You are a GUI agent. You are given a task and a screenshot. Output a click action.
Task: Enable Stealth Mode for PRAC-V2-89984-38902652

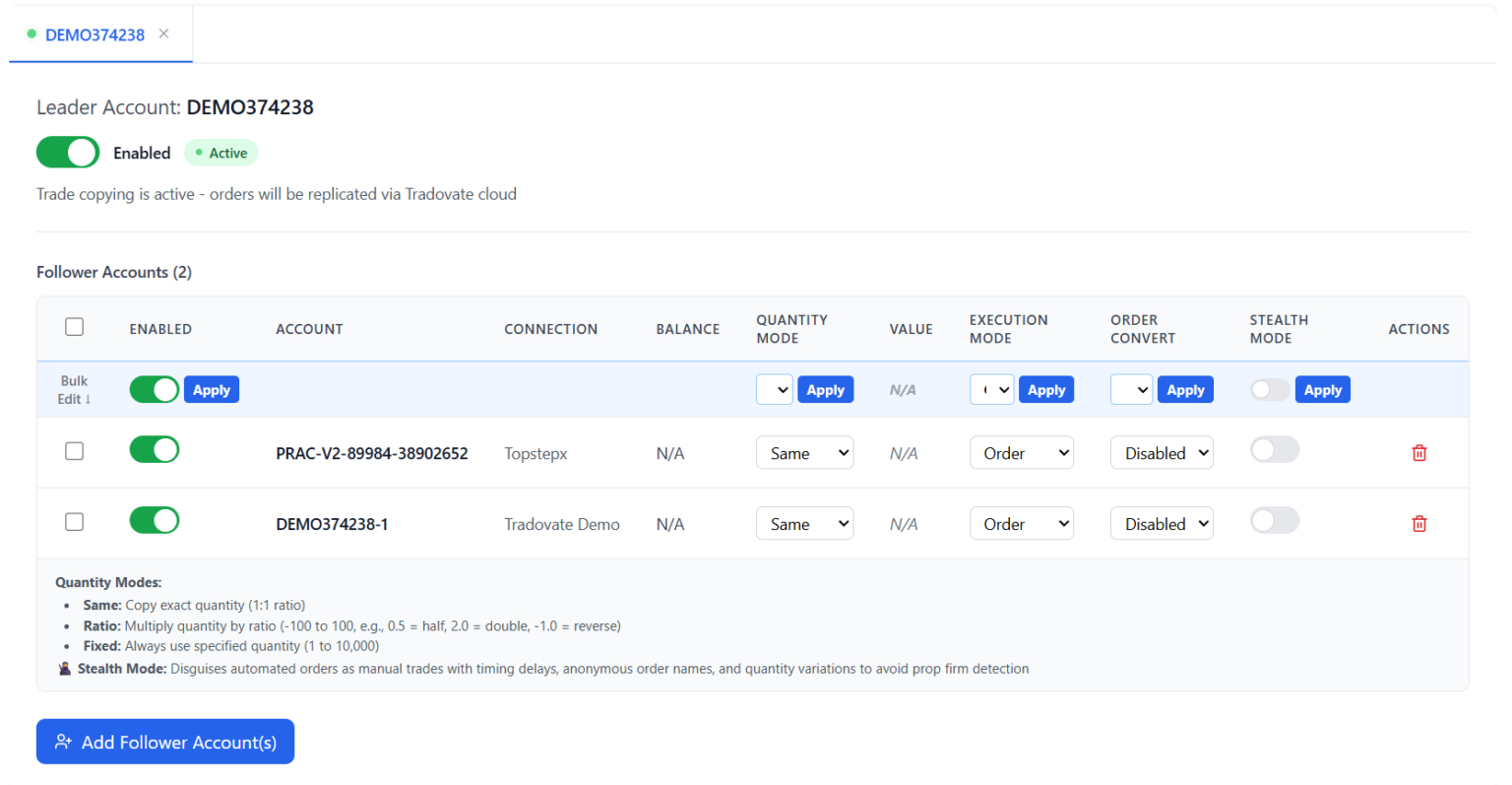pyautogui.click(x=1274, y=450)
